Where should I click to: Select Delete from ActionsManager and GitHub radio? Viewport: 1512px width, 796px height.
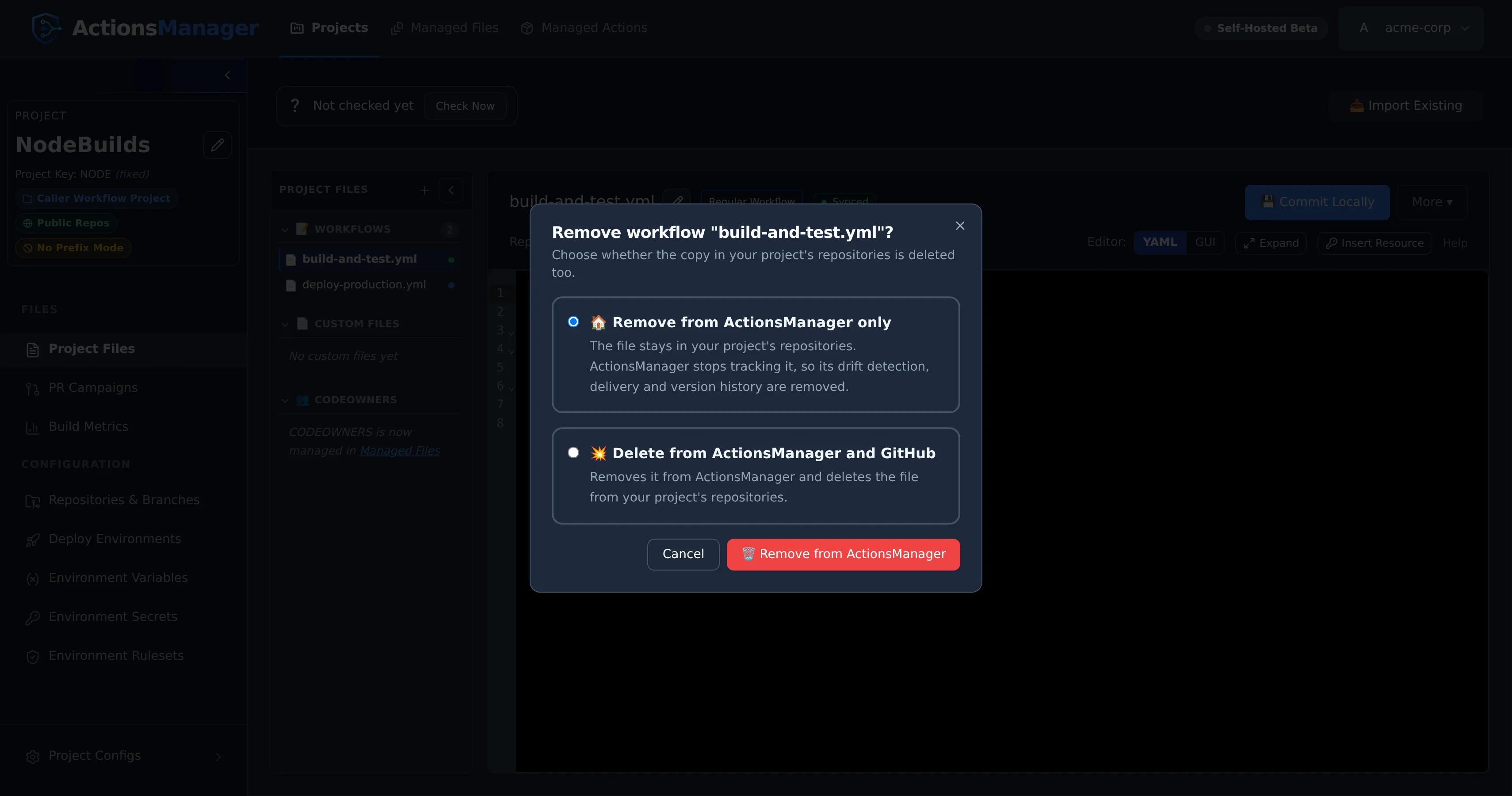pyautogui.click(x=573, y=452)
